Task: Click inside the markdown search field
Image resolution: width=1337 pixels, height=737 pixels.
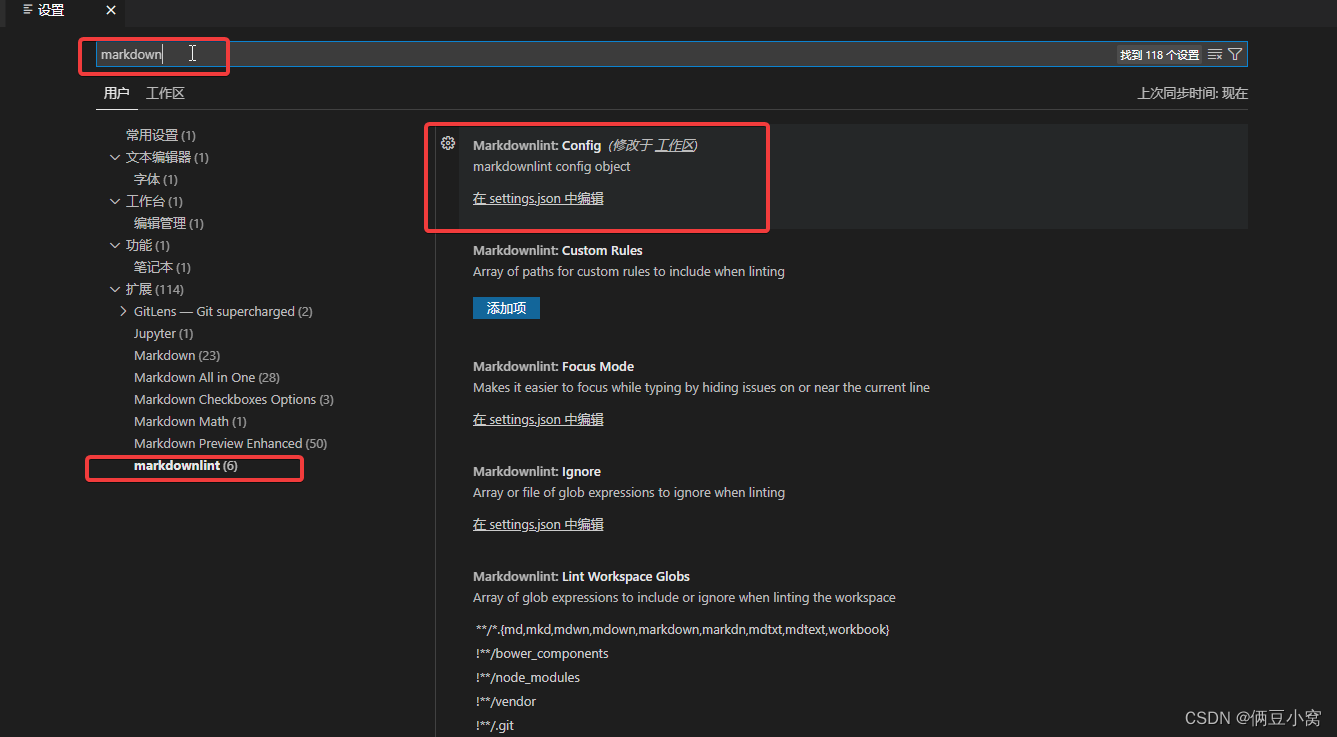Action: (x=155, y=54)
